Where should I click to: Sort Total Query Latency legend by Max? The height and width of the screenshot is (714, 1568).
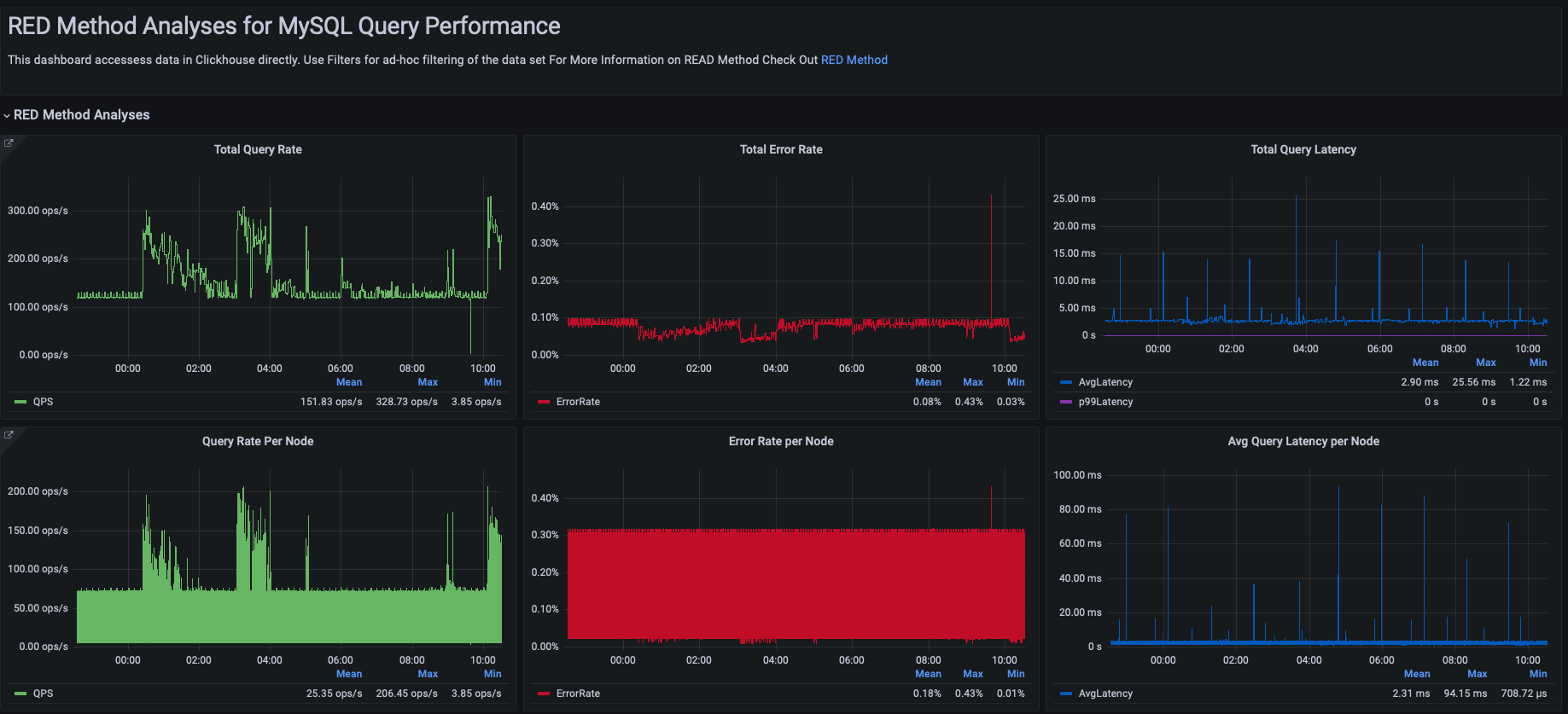1486,363
